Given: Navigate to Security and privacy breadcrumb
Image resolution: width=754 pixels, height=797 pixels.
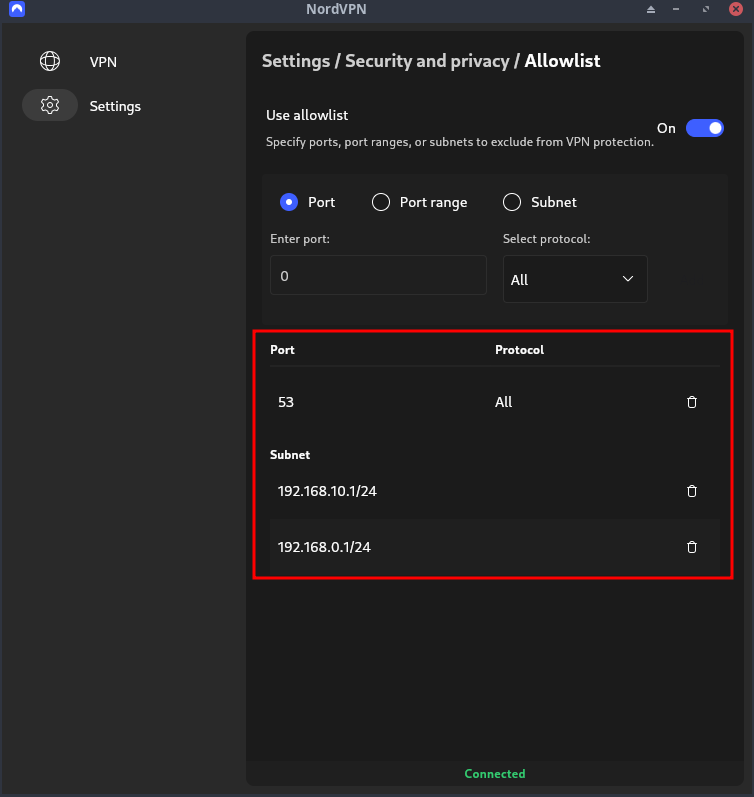Looking at the screenshot, I should 427,61.
